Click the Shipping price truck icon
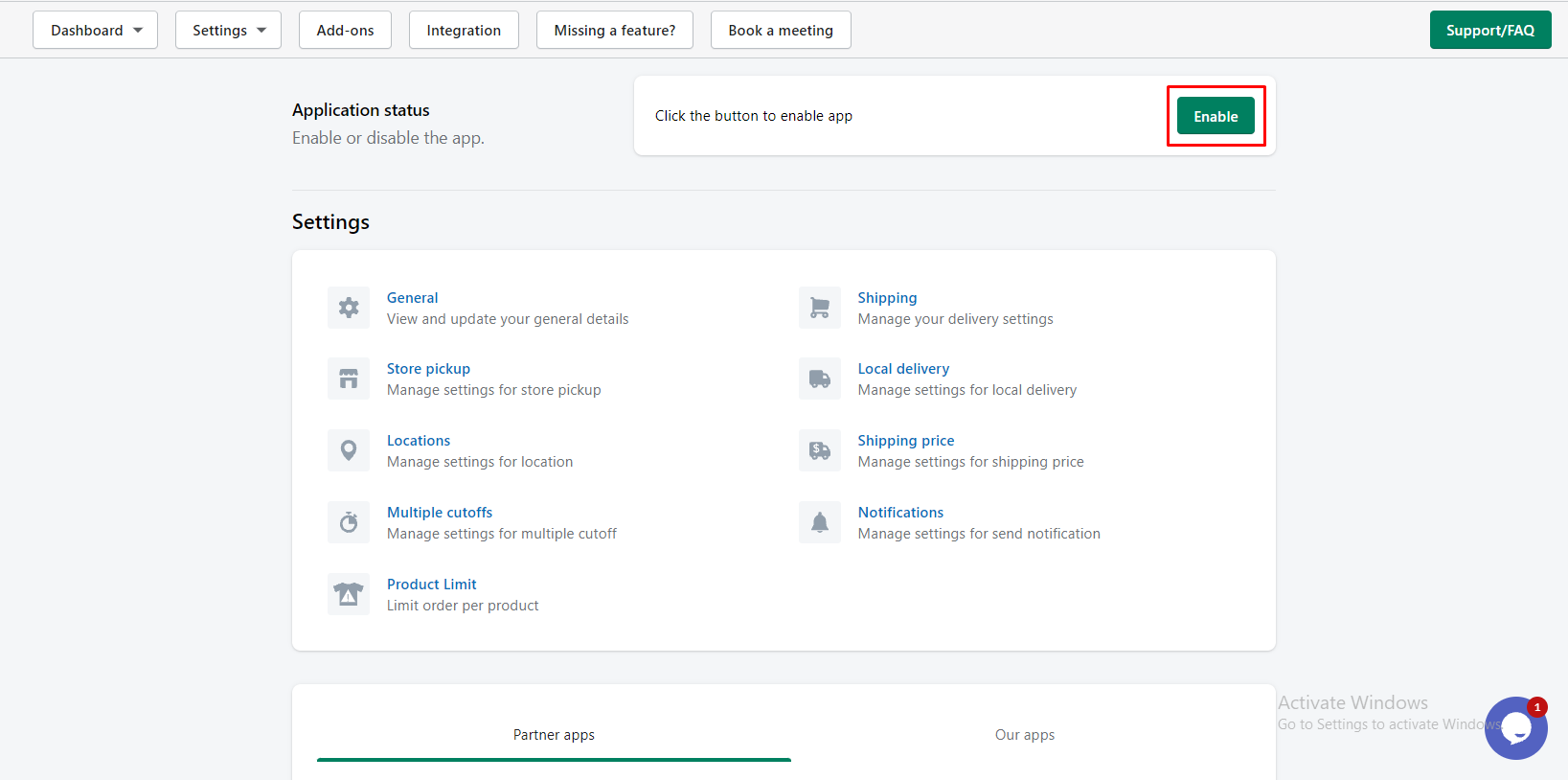 coord(820,450)
